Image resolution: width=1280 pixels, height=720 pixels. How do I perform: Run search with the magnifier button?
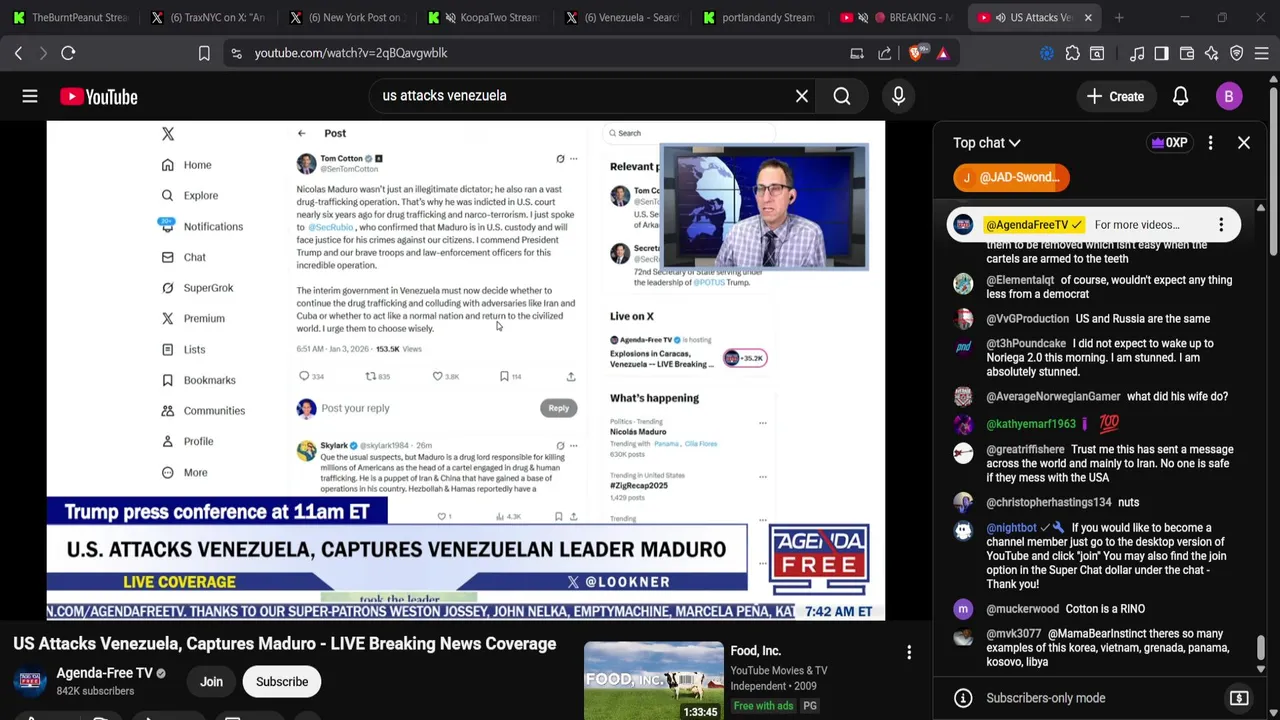pos(842,96)
